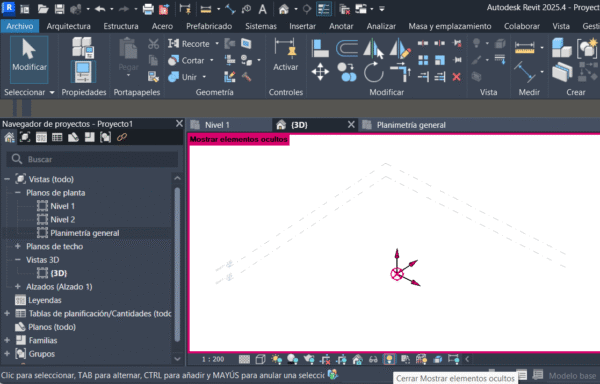Open the Seleccionar dropdown arrow
The width and height of the screenshot is (600, 384).
click(x=52, y=93)
